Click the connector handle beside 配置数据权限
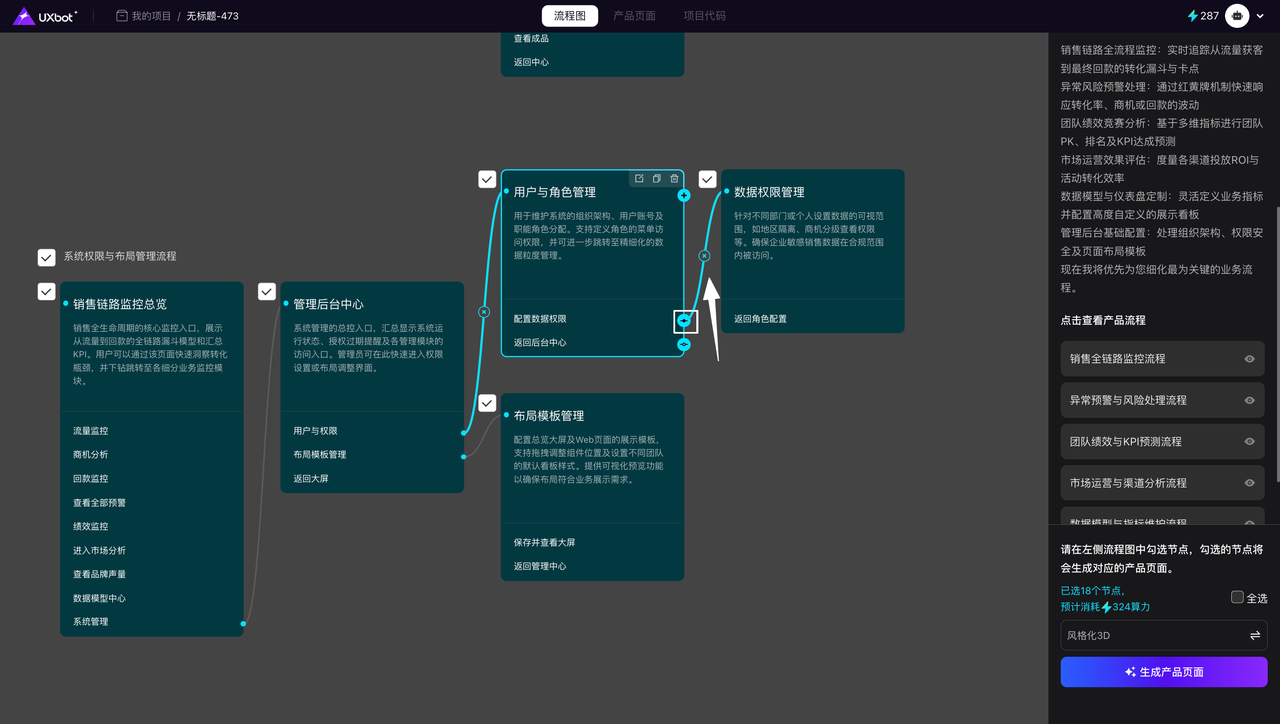This screenshot has width=1280, height=724. click(x=684, y=320)
